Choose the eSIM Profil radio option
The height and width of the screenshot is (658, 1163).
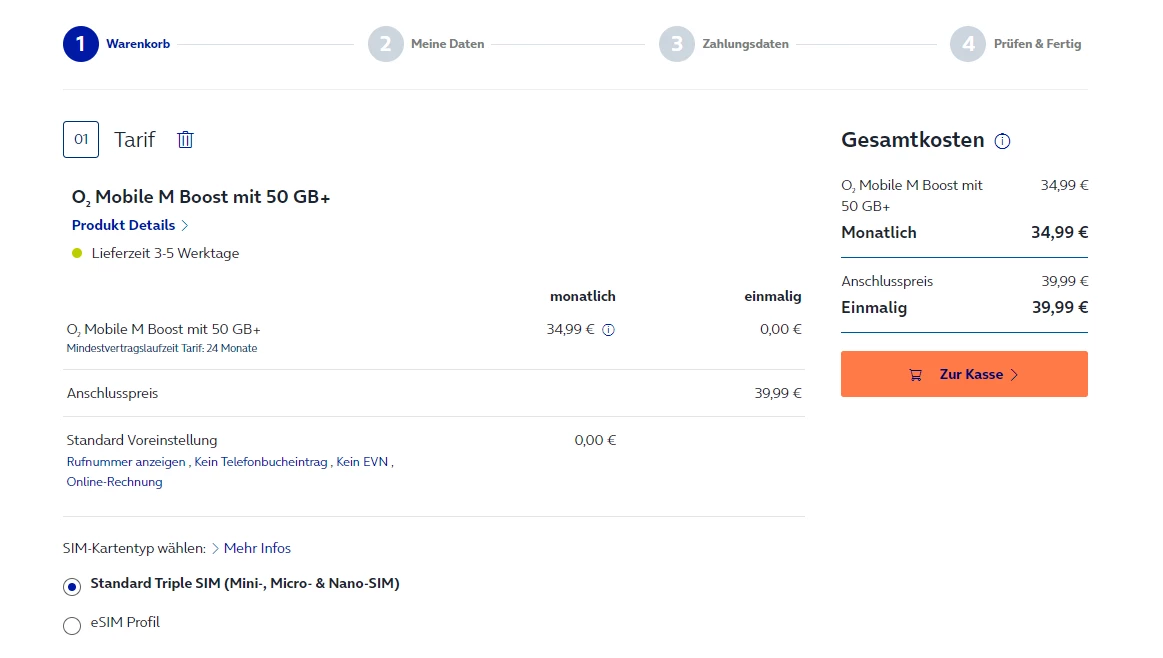pos(72,626)
